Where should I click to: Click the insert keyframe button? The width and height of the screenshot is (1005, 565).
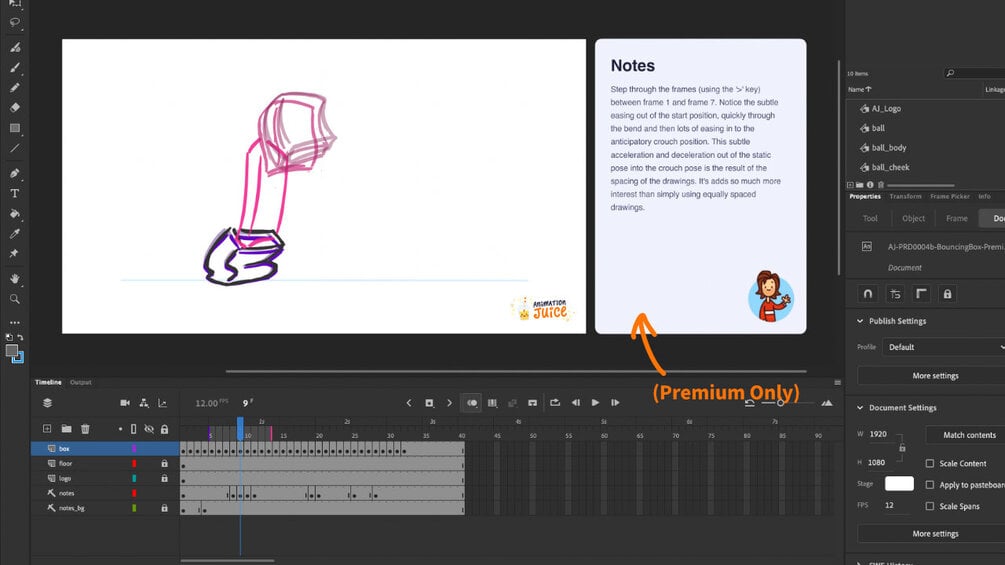pyautogui.click(x=429, y=403)
